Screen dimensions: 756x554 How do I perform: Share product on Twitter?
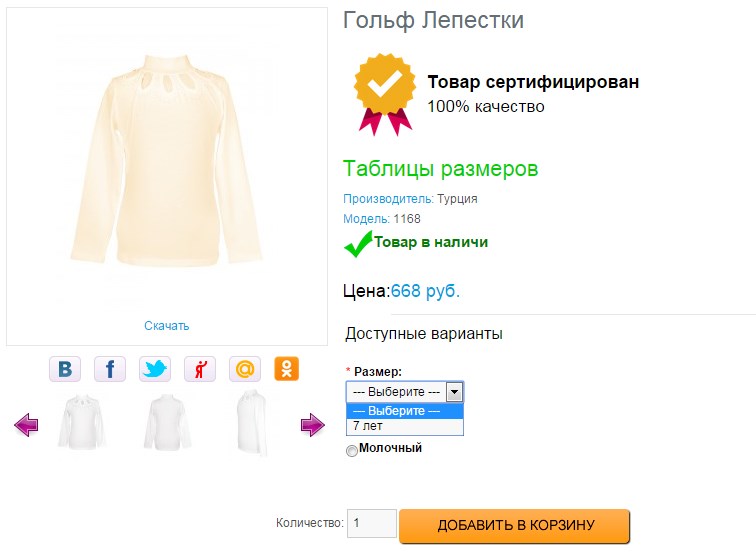[155, 369]
